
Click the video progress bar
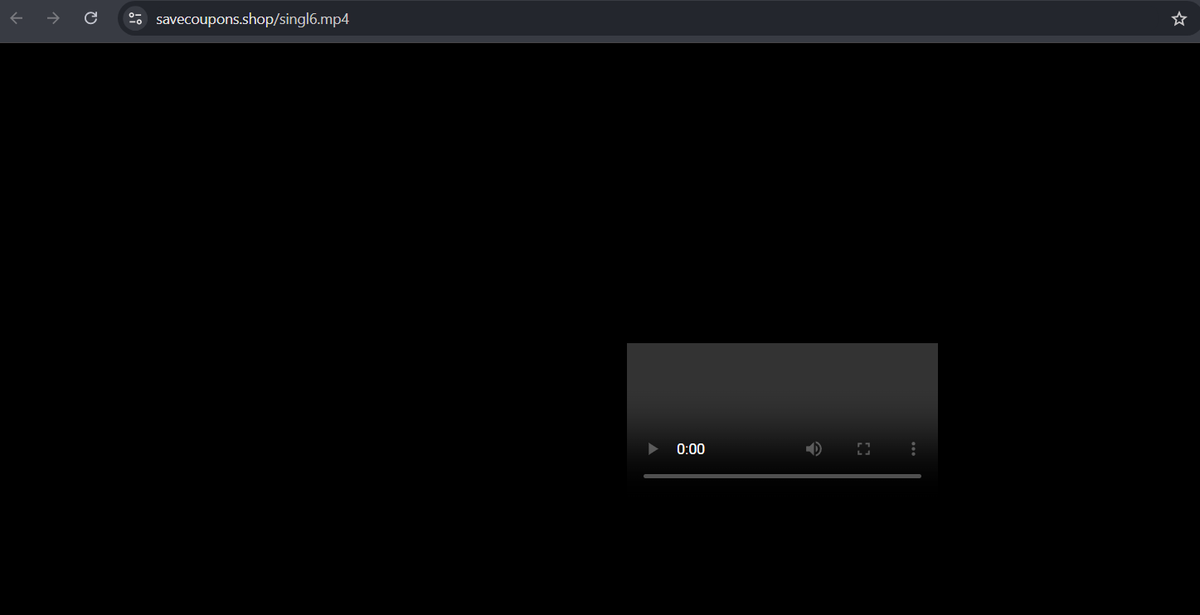(x=782, y=476)
